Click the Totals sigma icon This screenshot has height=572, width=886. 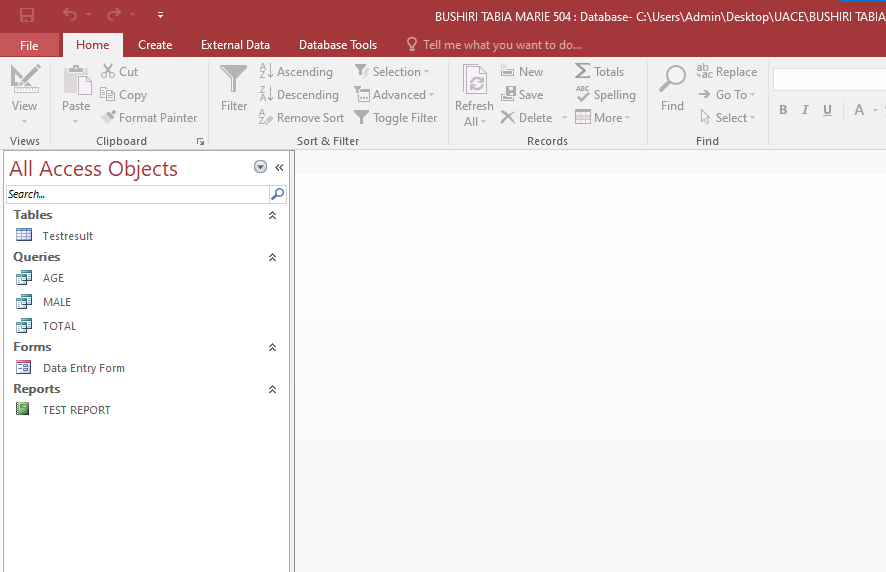[583, 72]
